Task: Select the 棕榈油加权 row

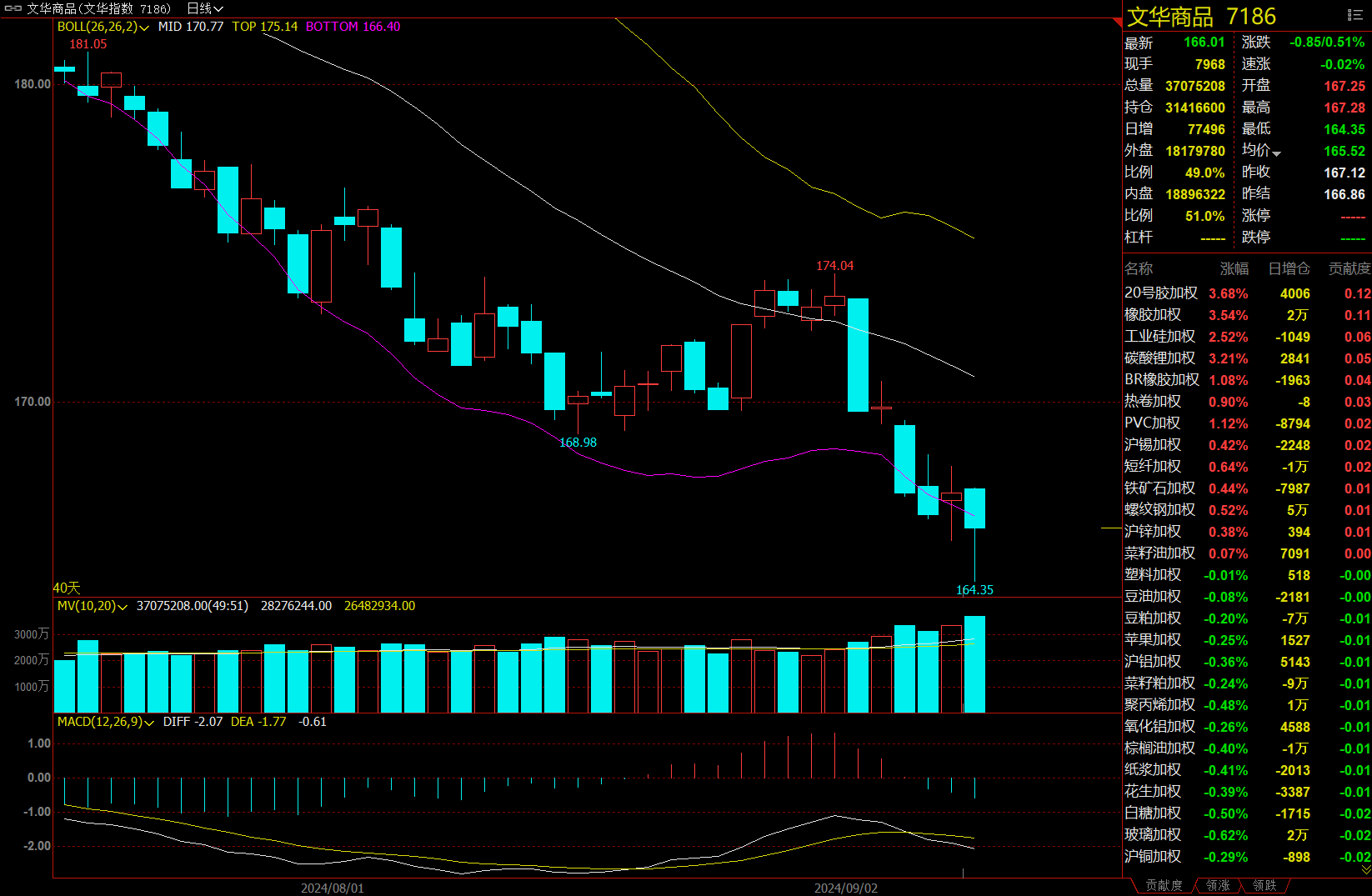Action: point(1247,748)
